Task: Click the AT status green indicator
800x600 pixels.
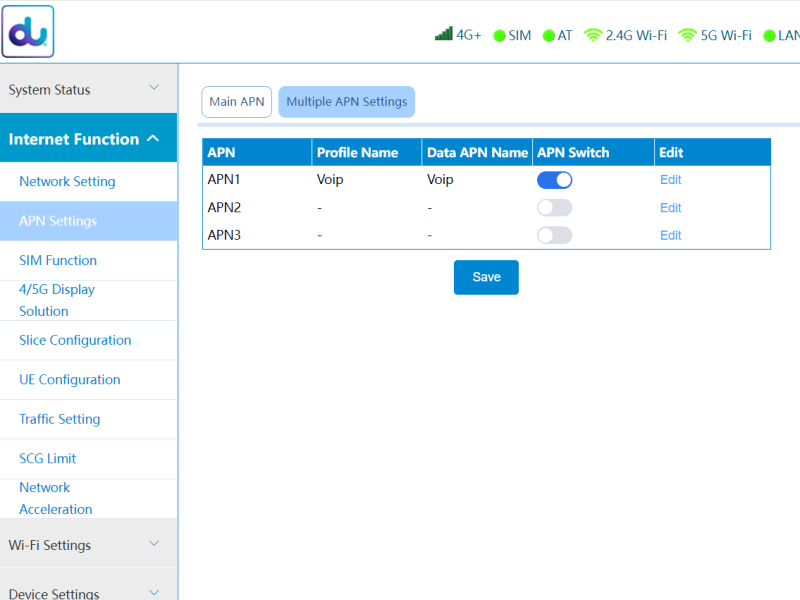Action: coord(549,36)
